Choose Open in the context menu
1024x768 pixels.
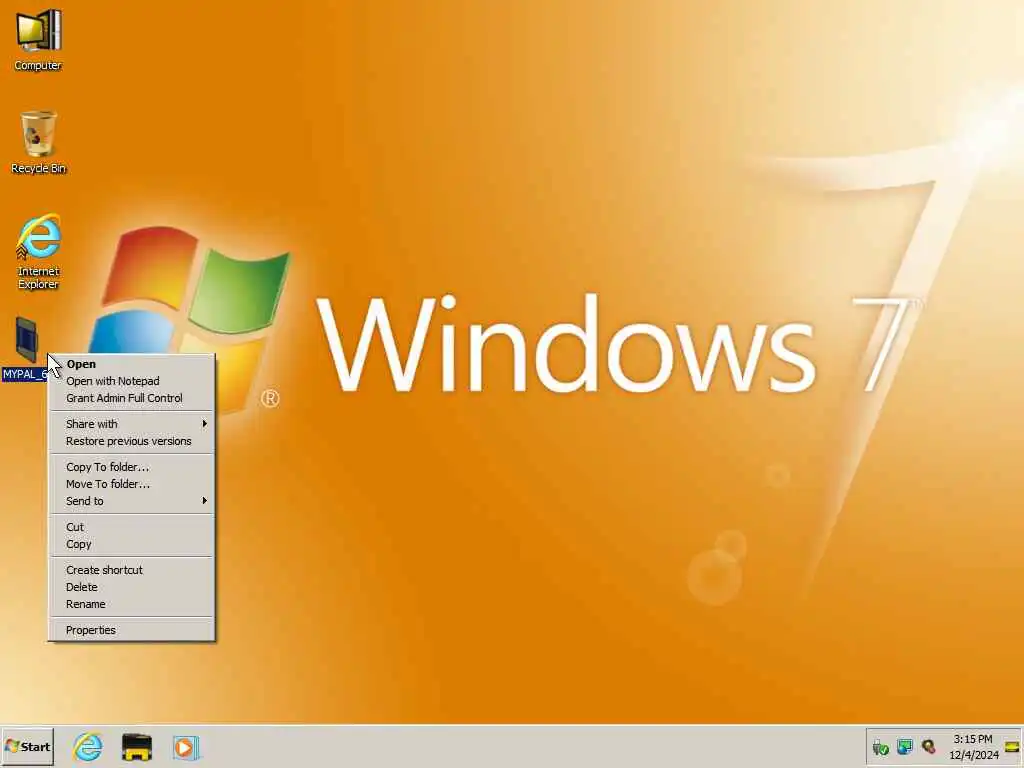pos(132,364)
